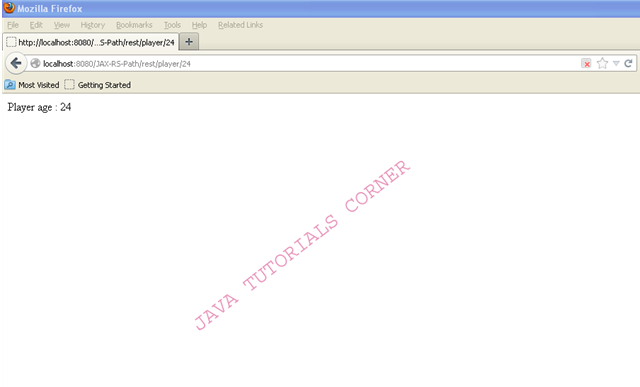Viewport: 640px width, 387px height.
Task: Open the History menu
Action: [93, 25]
